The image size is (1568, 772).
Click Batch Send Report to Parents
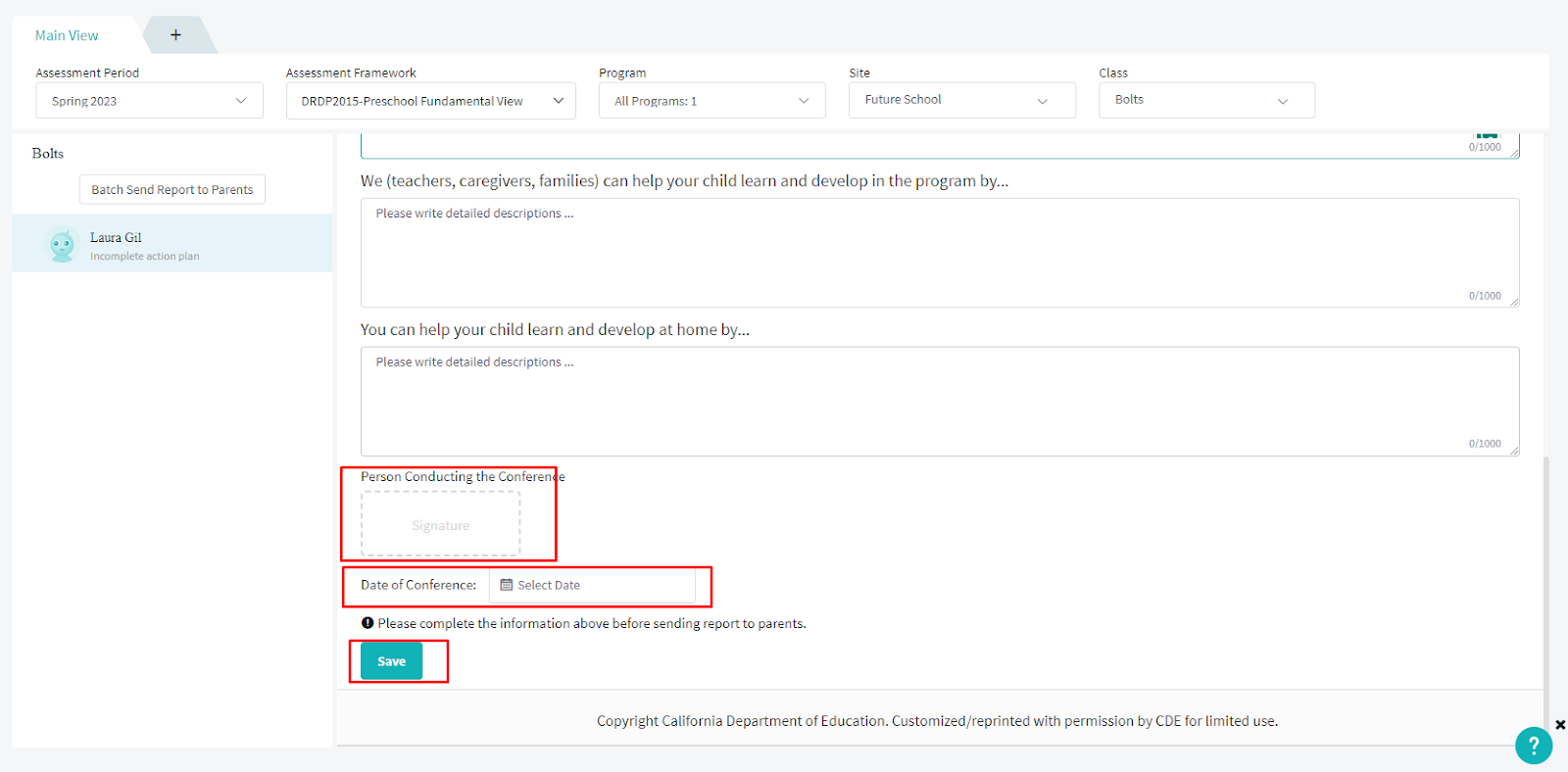click(172, 190)
